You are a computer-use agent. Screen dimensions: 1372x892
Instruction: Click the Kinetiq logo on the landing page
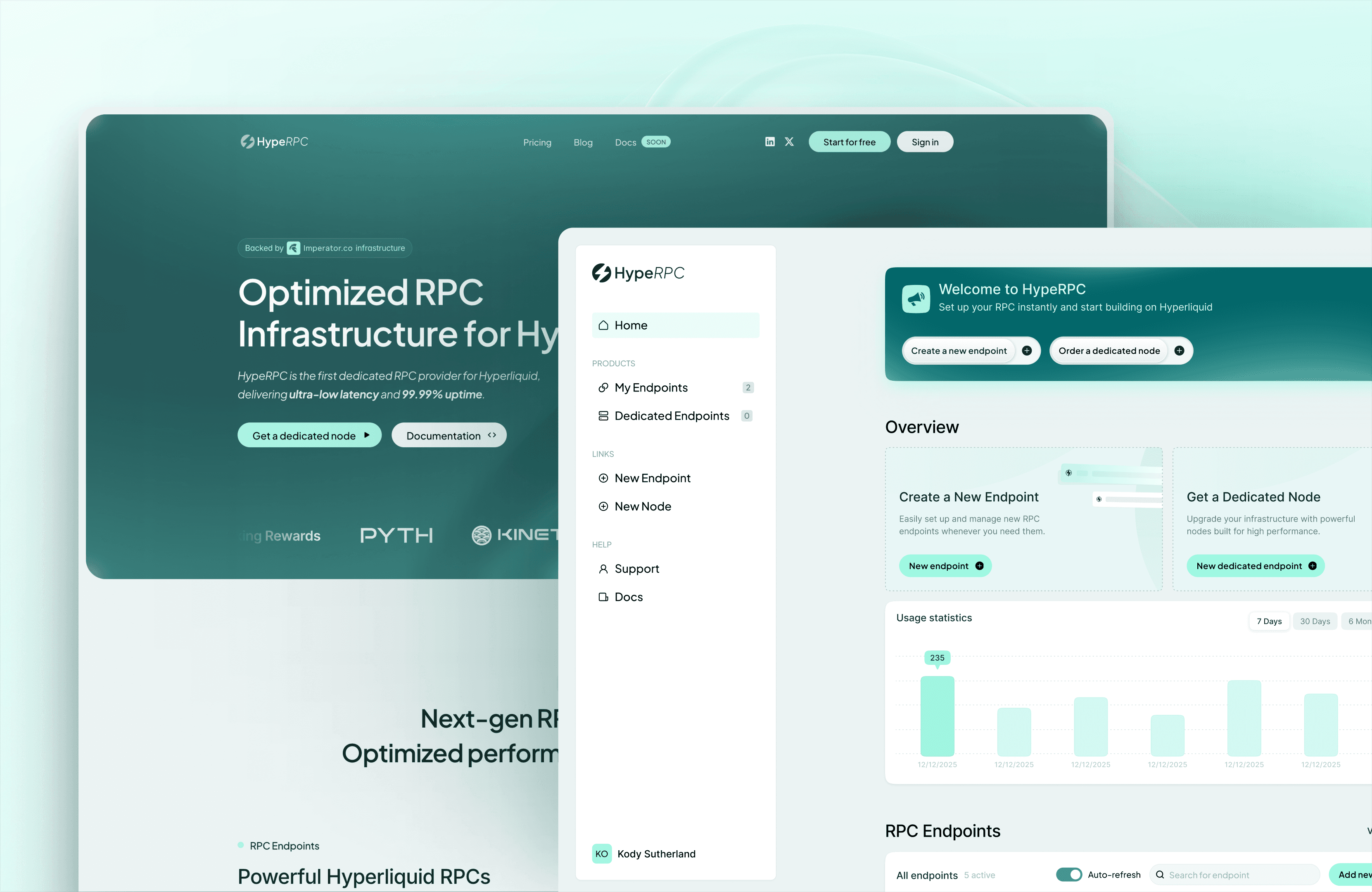(514, 535)
